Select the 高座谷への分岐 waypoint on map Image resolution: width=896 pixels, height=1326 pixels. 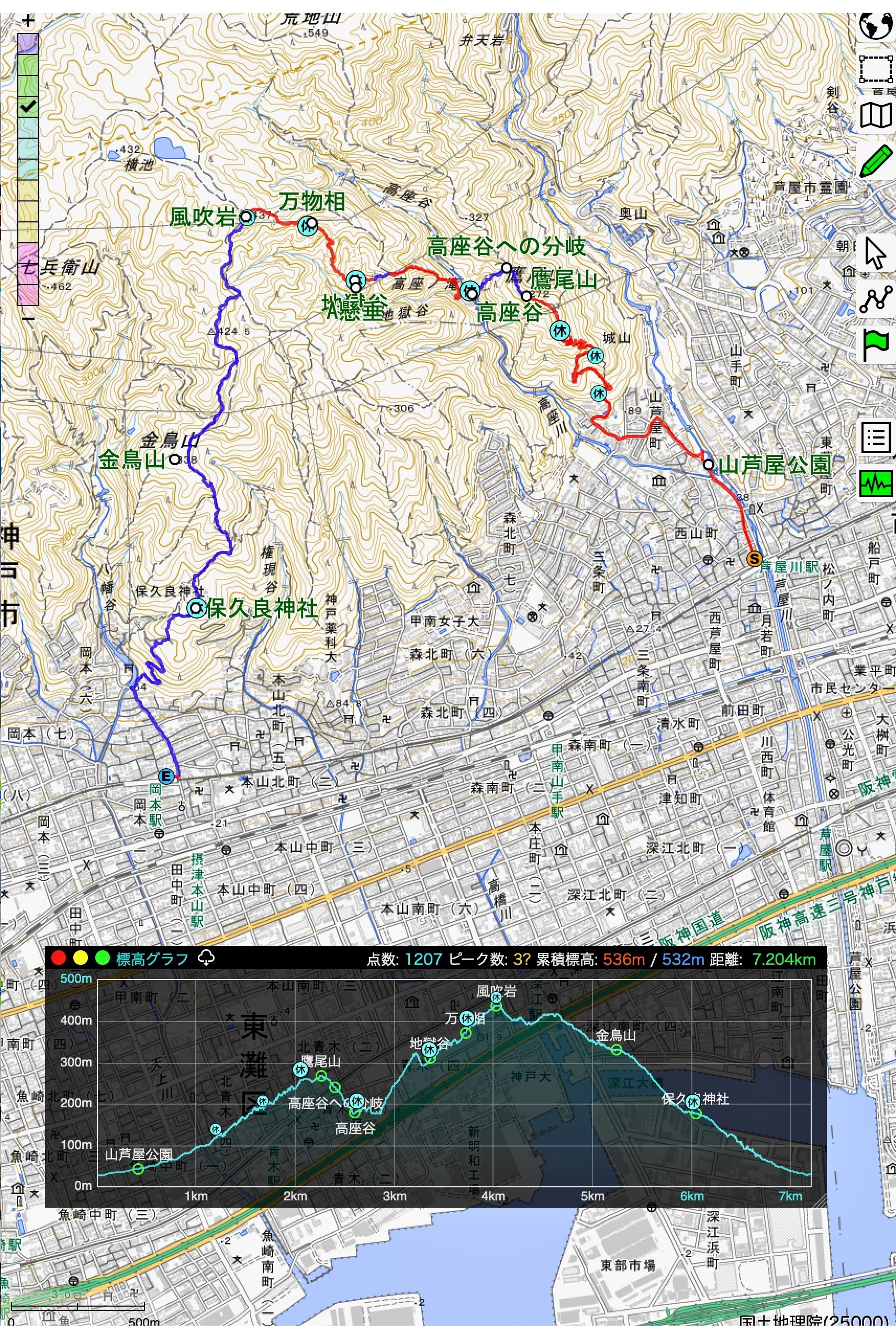(506, 267)
